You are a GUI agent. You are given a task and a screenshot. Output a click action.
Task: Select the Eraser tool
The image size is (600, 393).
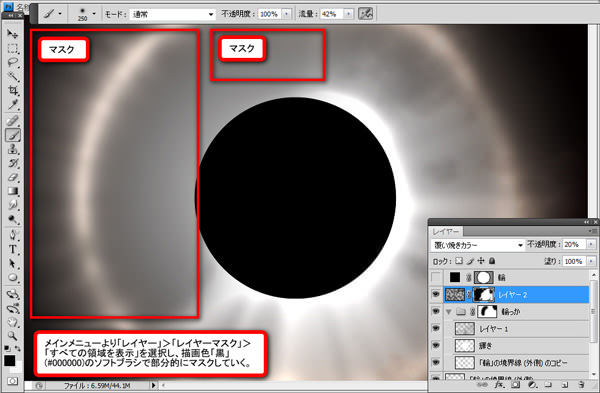pyautogui.click(x=13, y=177)
